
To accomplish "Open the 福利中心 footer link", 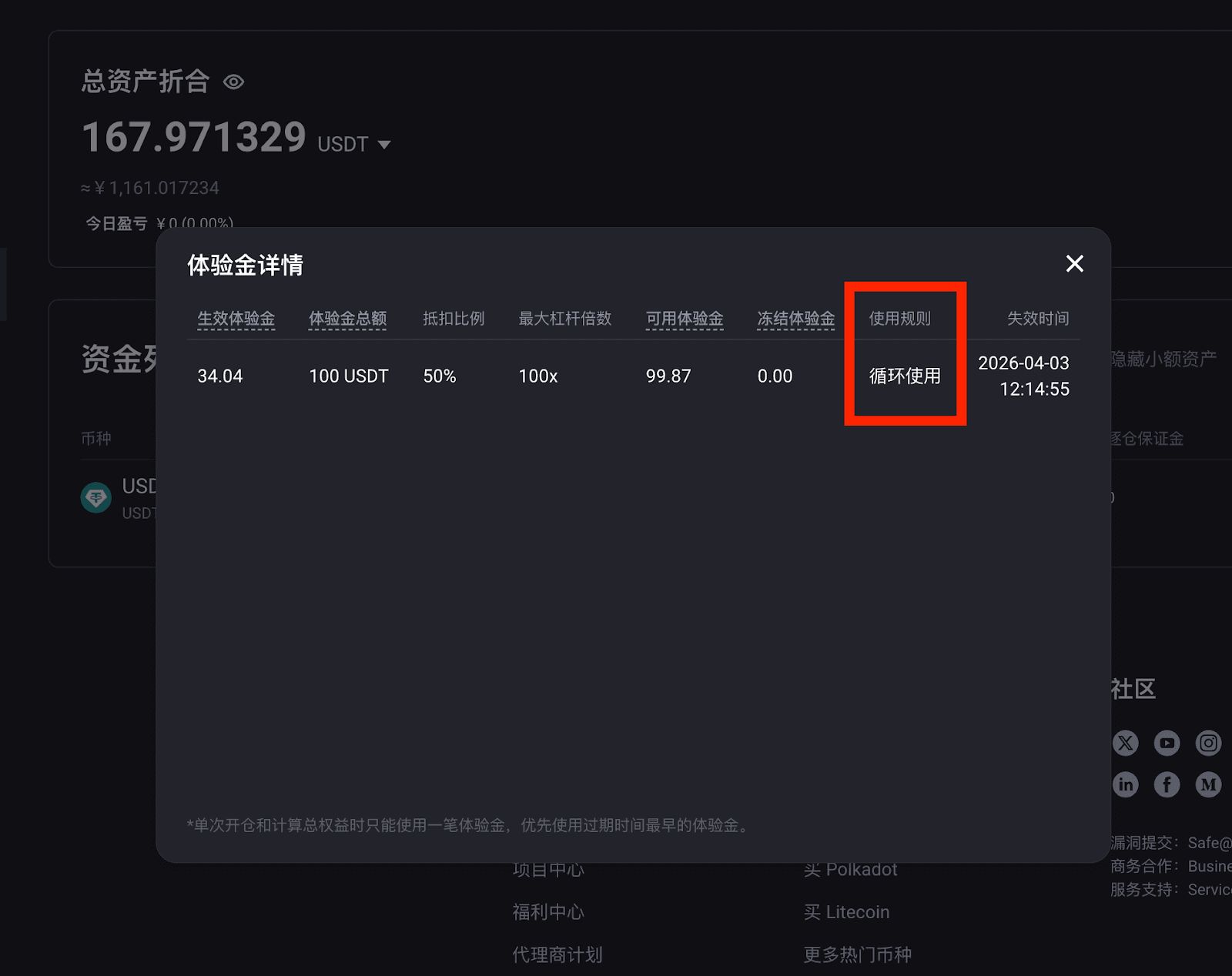I will pos(548,912).
